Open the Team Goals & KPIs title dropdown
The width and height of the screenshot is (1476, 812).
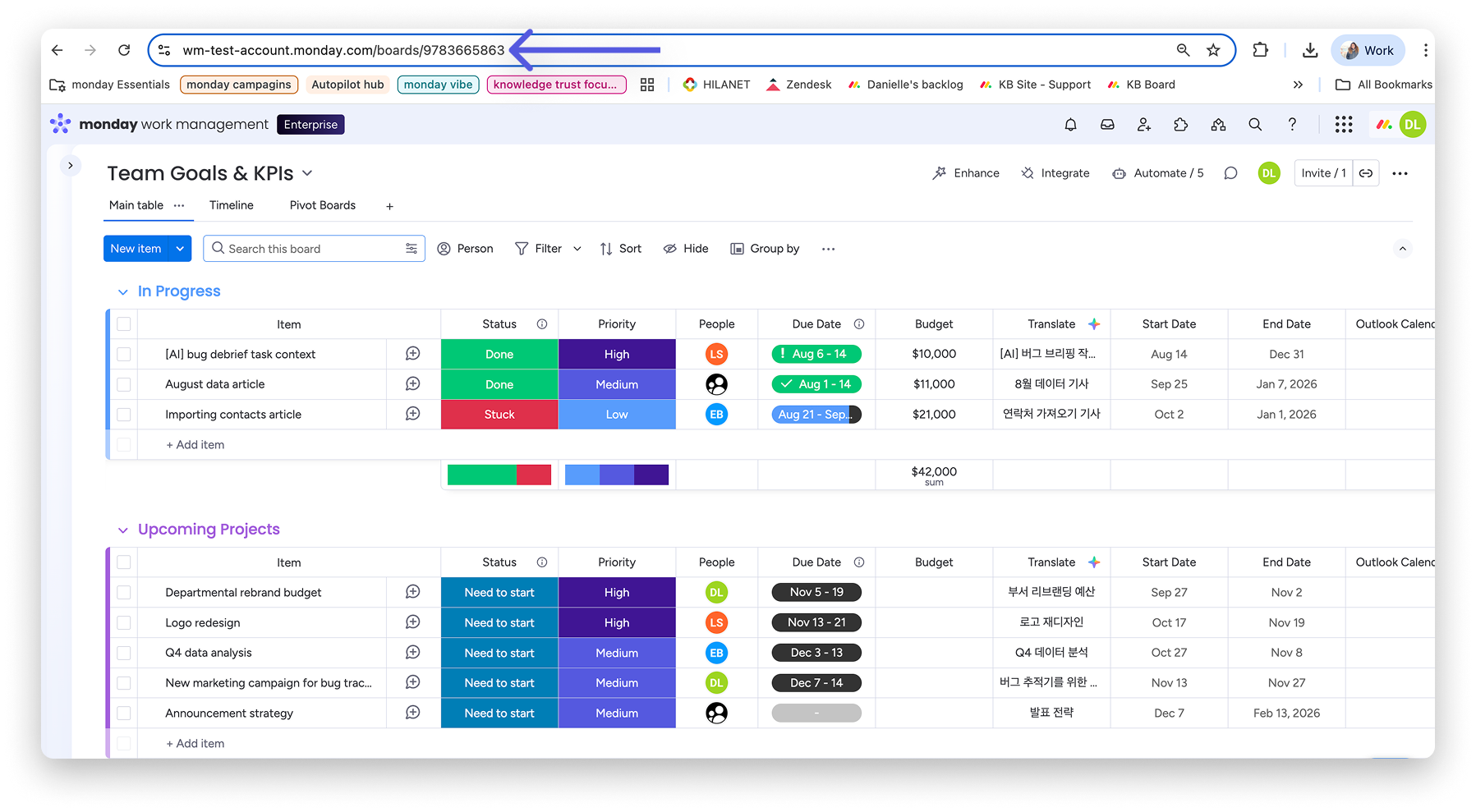pos(307,173)
